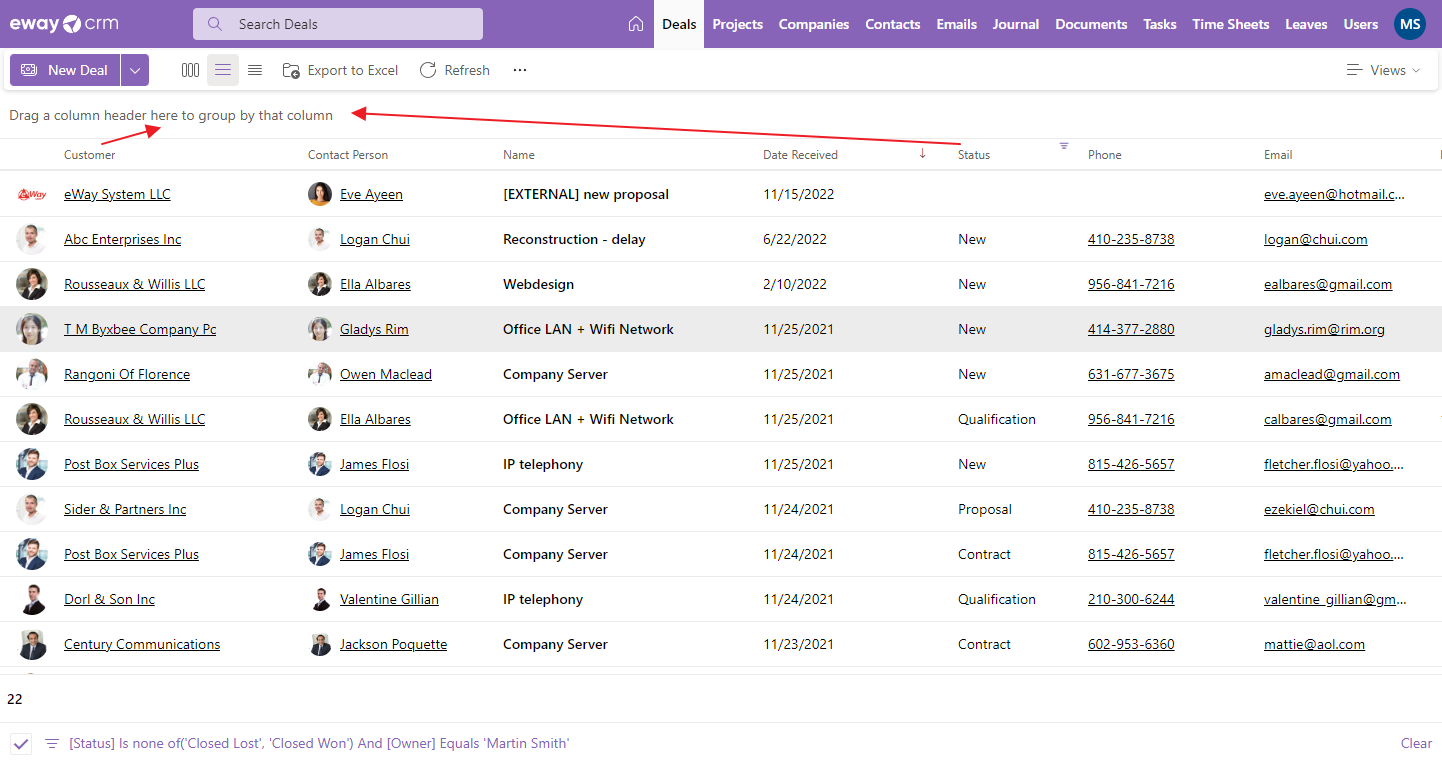Image resolution: width=1442 pixels, height=763 pixels.
Task: Open the Projects tab
Action: pyautogui.click(x=737, y=24)
